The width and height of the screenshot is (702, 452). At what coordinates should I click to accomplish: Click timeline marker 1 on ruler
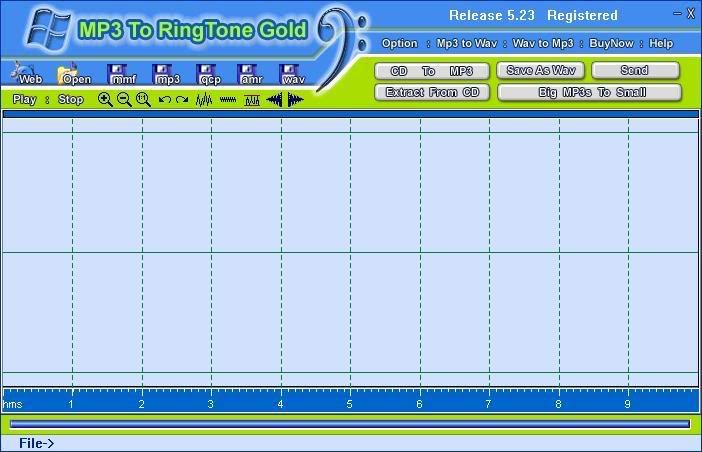click(71, 404)
